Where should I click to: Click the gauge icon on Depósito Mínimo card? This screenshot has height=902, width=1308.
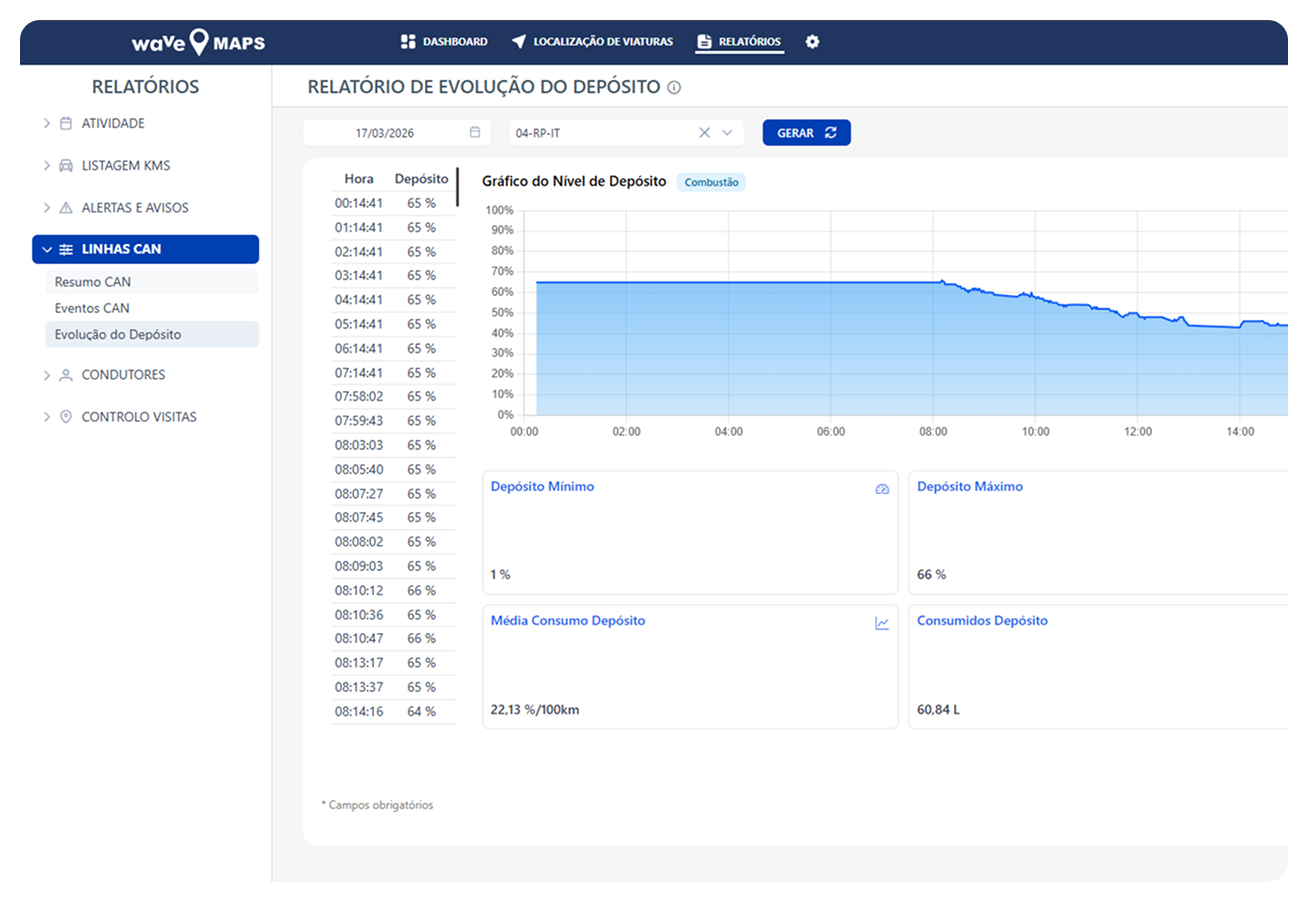[x=882, y=489]
